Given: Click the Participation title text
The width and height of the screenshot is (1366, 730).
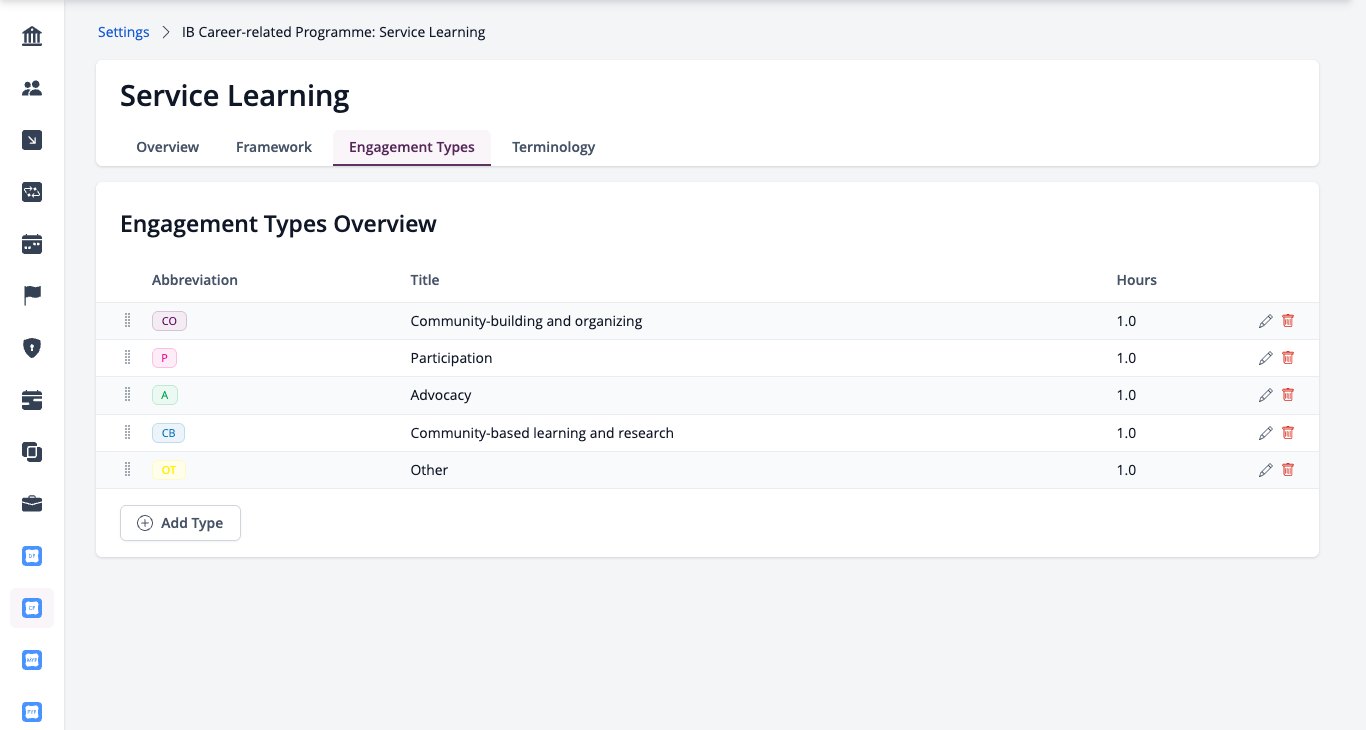Looking at the screenshot, I should click(452, 358).
